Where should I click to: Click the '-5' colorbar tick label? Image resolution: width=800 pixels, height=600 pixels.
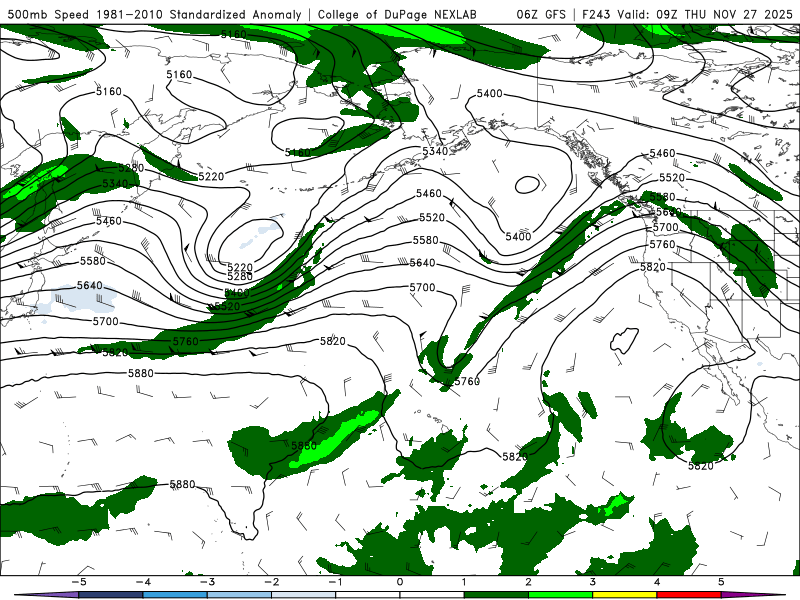click(x=78, y=582)
